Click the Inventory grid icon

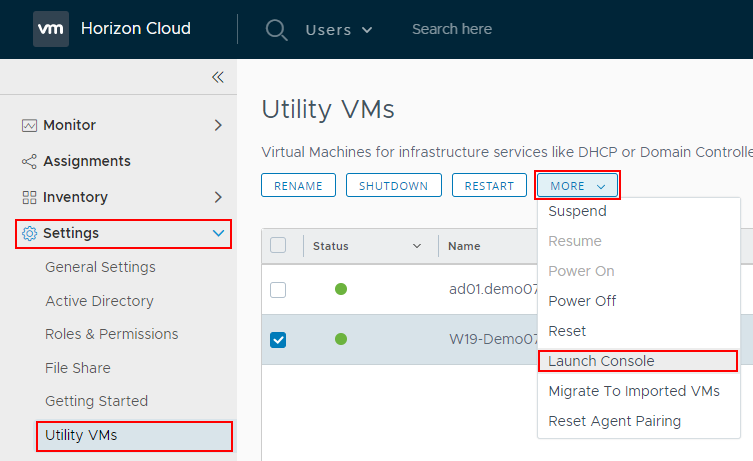pyautogui.click(x=29, y=197)
